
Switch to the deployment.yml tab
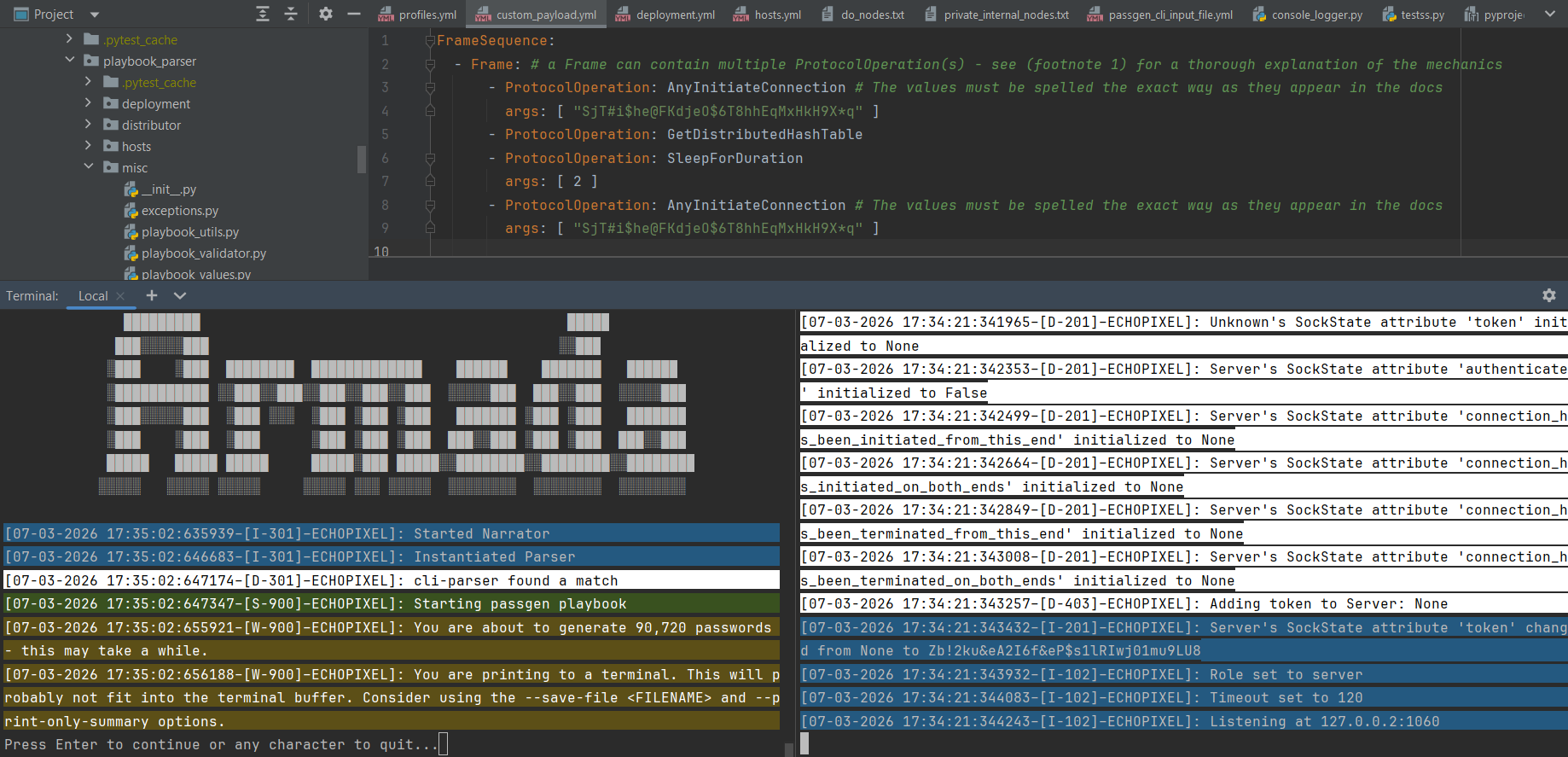675,15
